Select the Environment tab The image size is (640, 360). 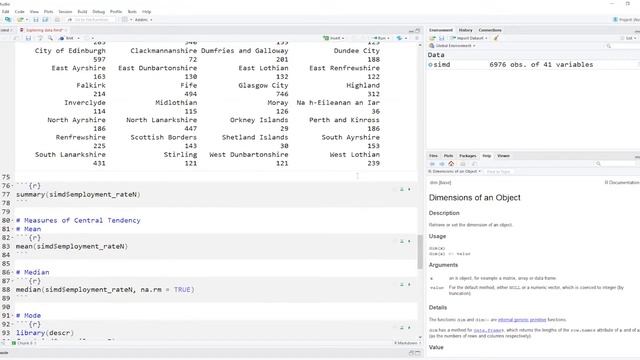pyautogui.click(x=441, y=30)
